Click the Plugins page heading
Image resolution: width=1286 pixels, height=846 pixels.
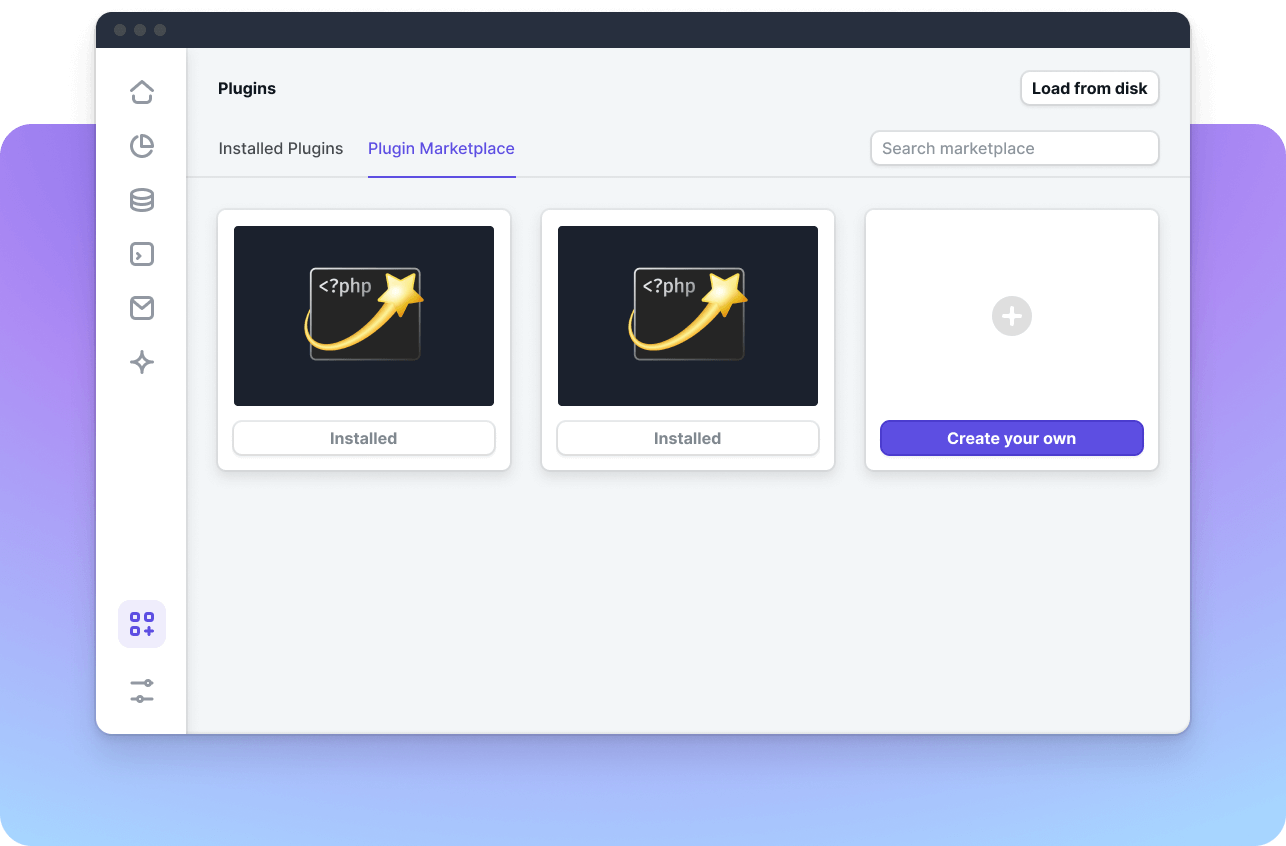246,88
